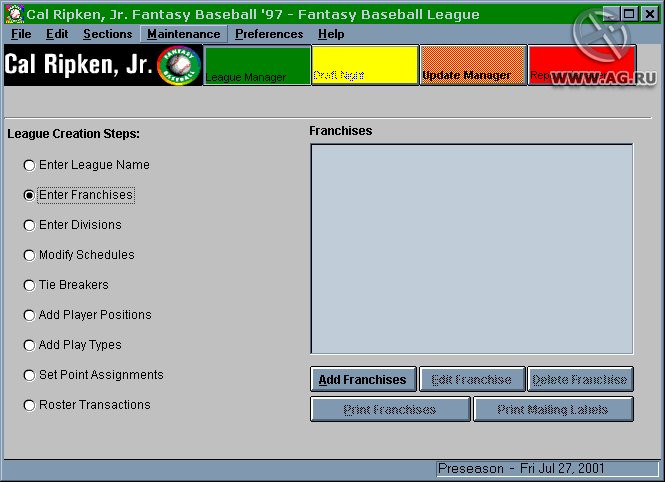
Task: Select the Add Player Positions step
Action: click(x=87, y=315)
